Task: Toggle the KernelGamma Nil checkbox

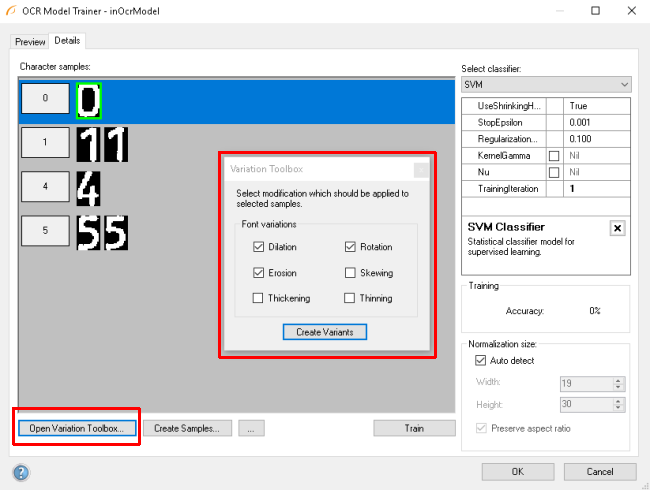Action: pyautogui.click(x=553, y=155)
